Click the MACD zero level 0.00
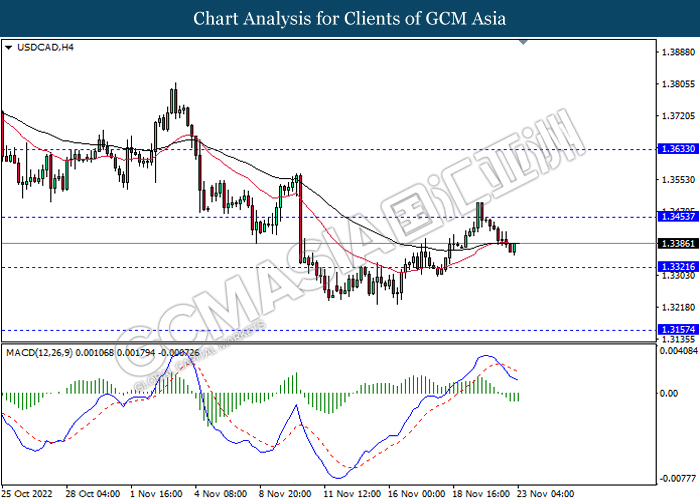The image size is (700, 500). click(x=669, y=393)
